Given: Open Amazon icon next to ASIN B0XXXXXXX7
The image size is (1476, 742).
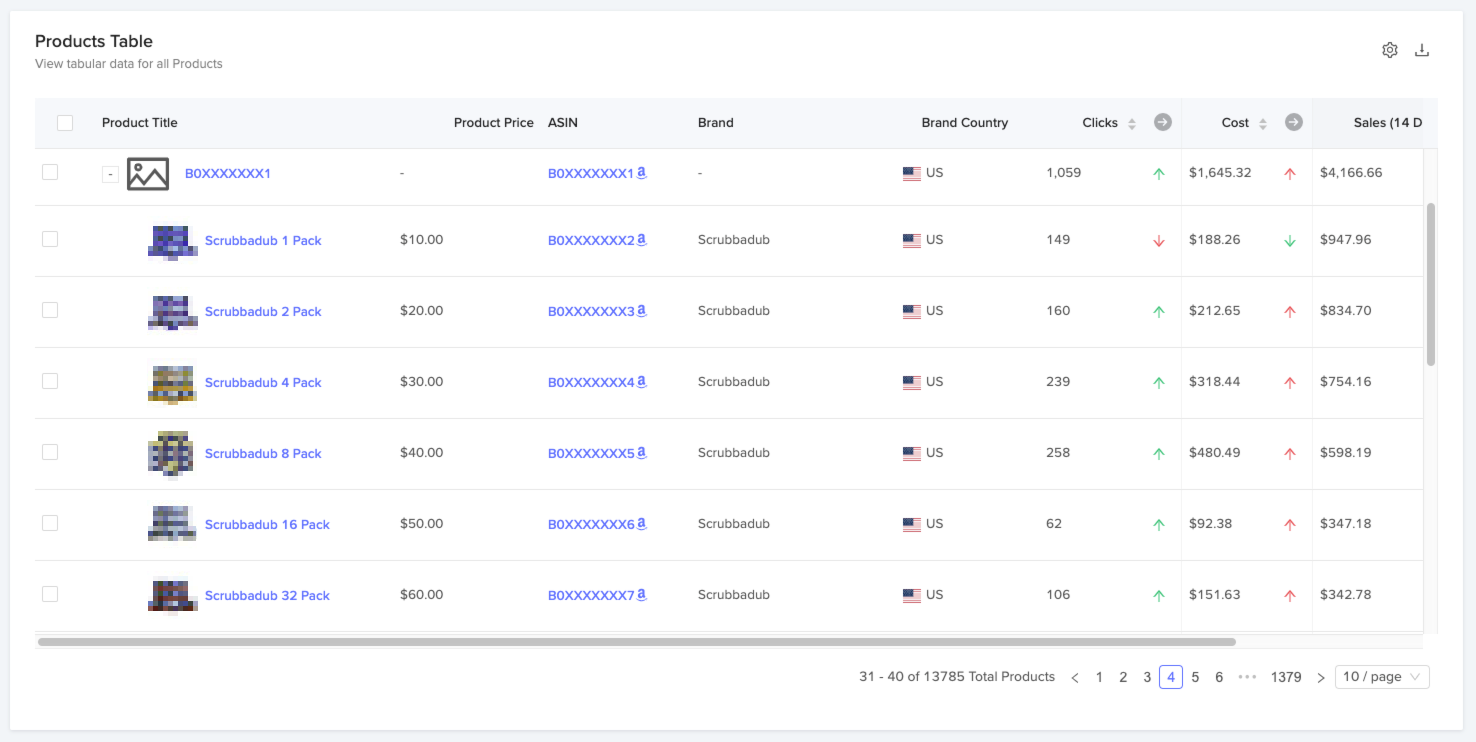Looking at the screenshot, I should coord(642,595).
